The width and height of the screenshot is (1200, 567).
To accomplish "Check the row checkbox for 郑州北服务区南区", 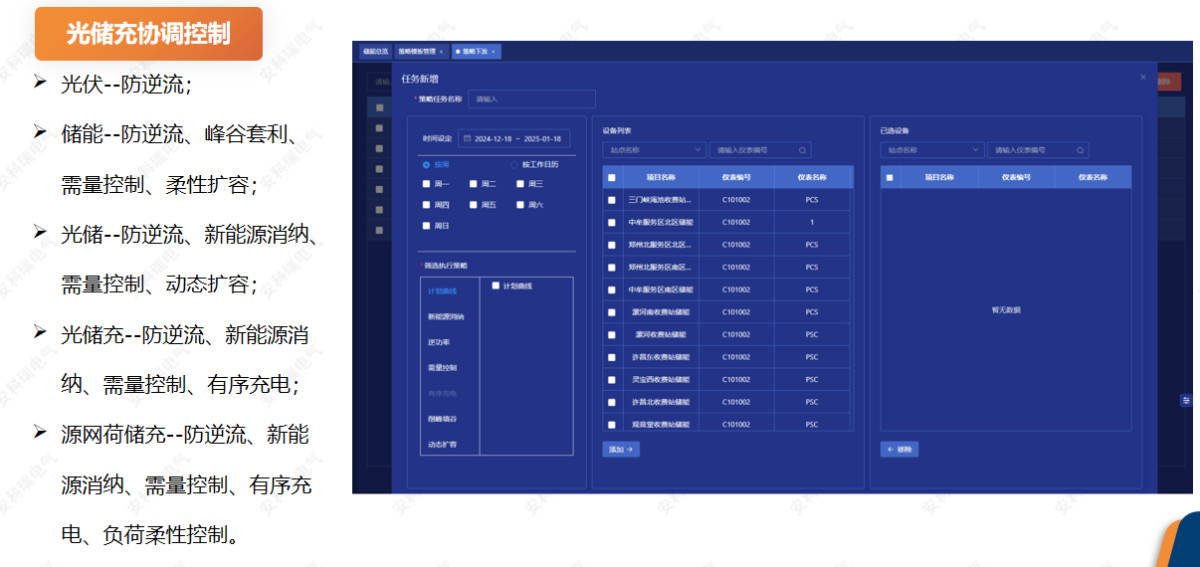I will 612,267.
